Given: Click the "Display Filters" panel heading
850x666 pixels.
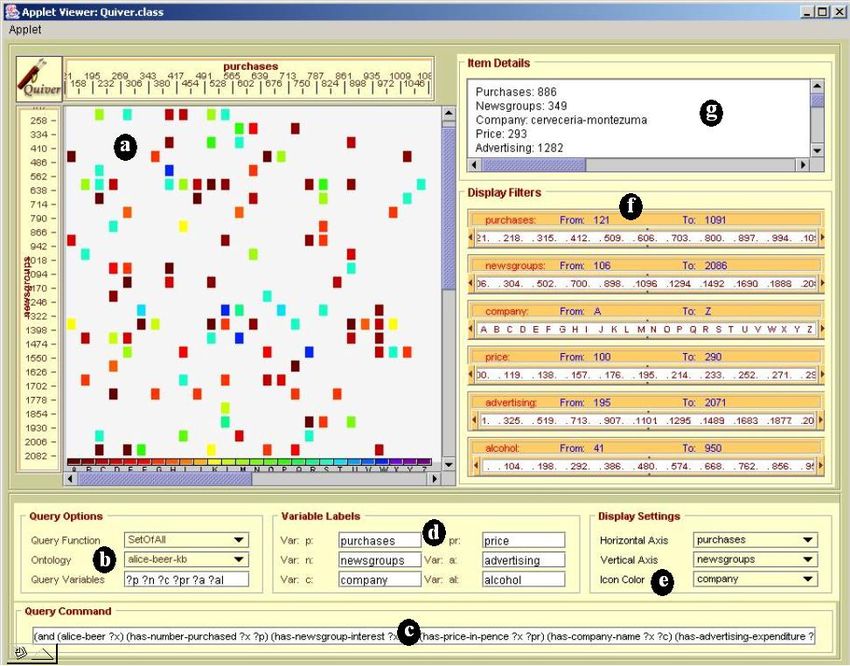Looking at the screenshot, I should (x=504, y=192).
